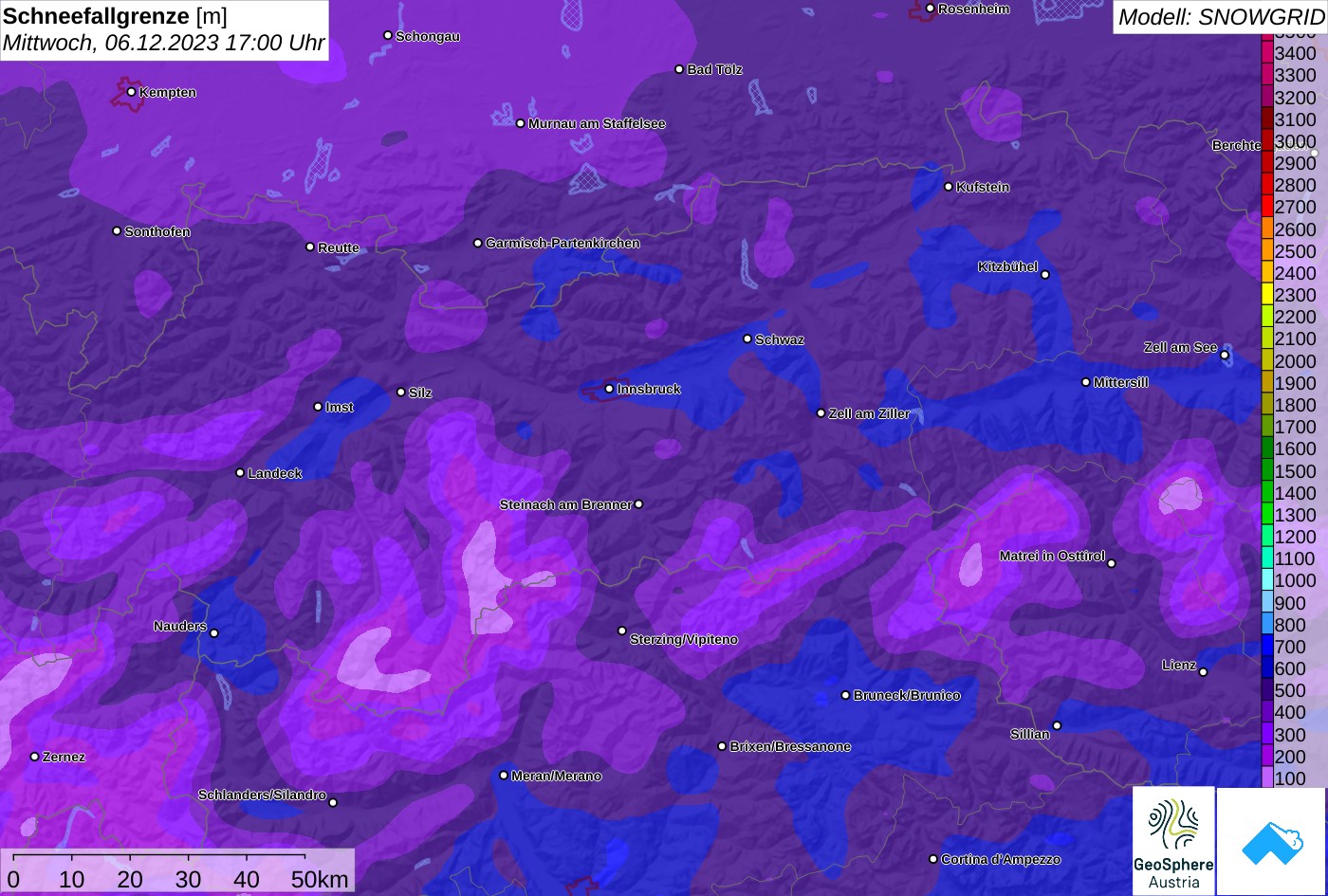The height and width of the screenshot is (896, 1328).
Task: Click the Garmisch-Partenkirchen label
Action: tap(563, 243)
